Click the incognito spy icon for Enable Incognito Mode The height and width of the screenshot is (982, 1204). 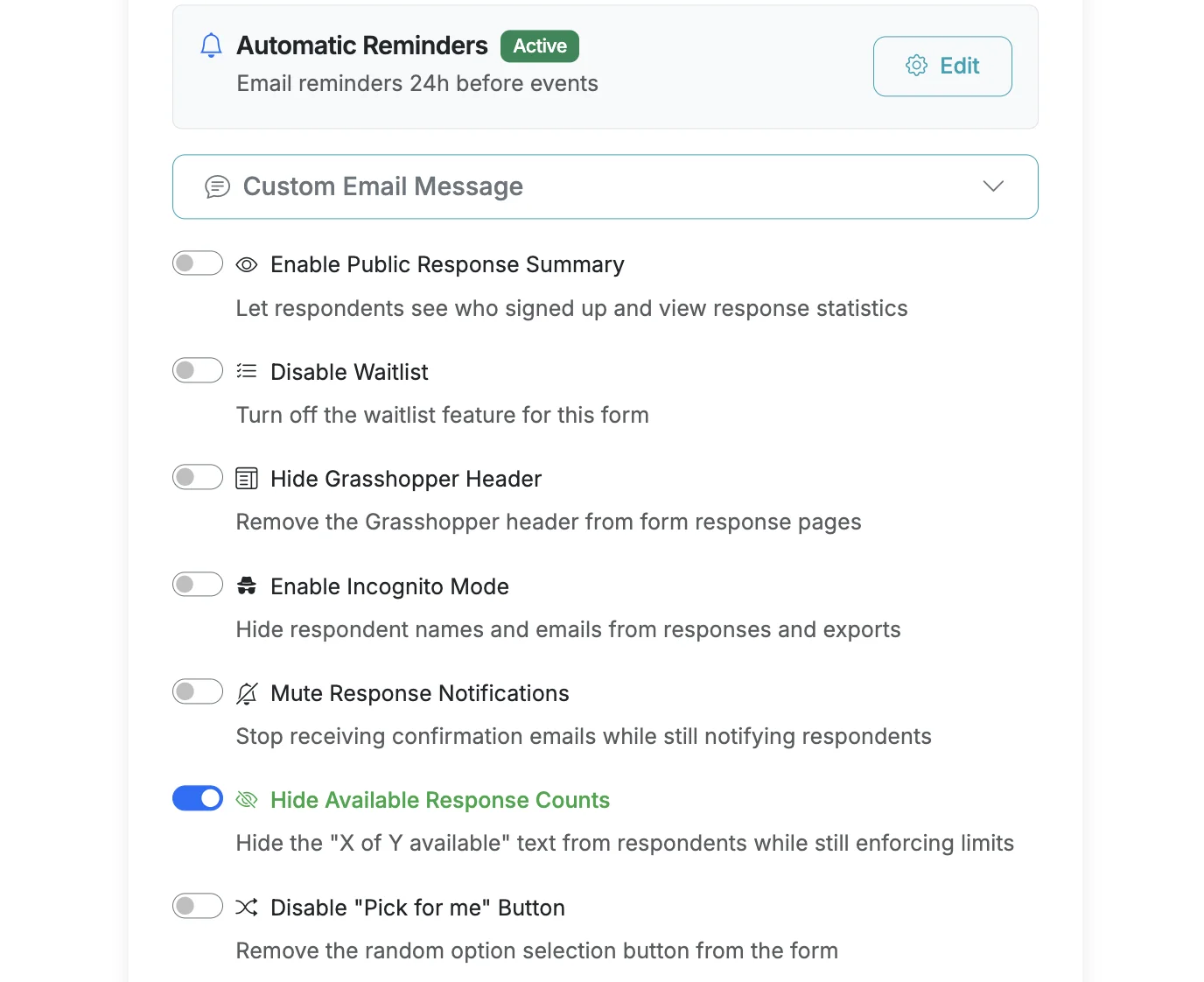247,585
